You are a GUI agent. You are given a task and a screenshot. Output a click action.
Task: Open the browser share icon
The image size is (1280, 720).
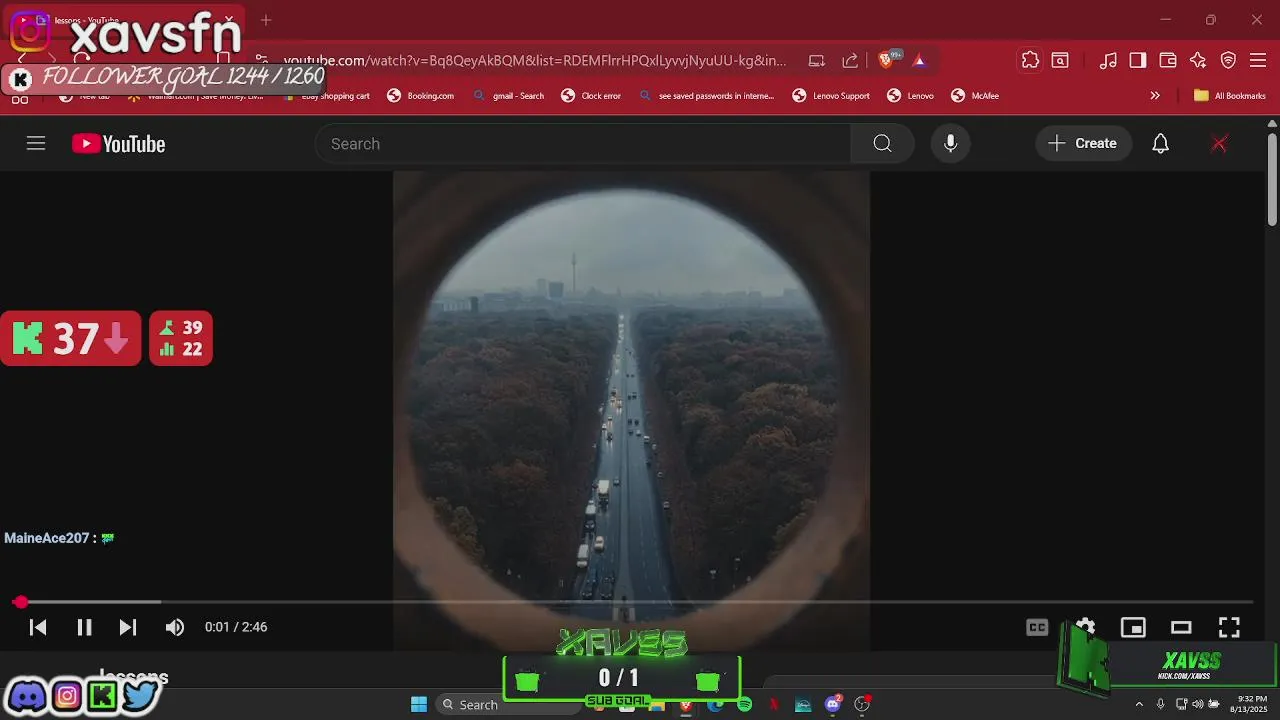(850, 60)
